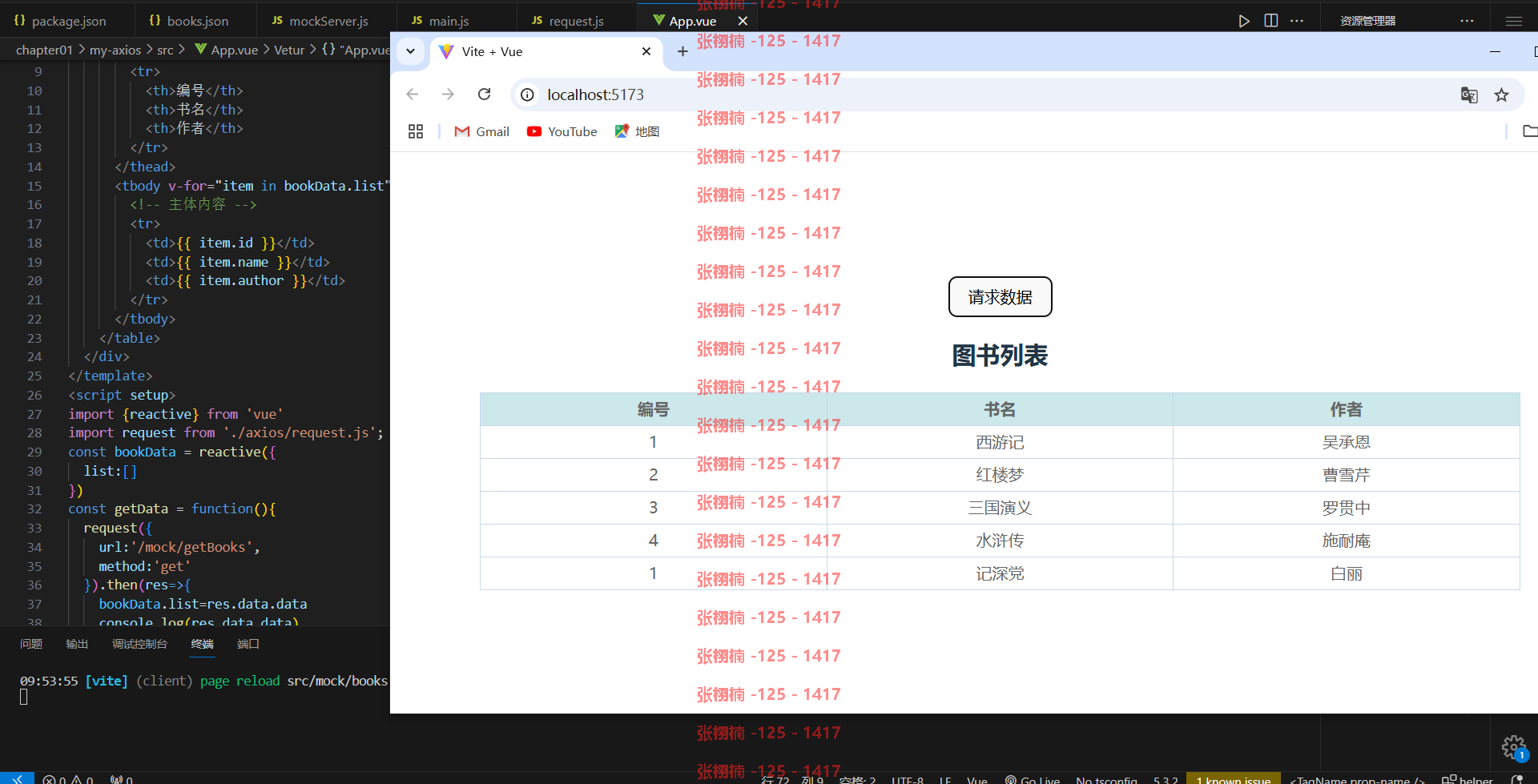Select the 水浒传 table cell

click(1000, 541)
